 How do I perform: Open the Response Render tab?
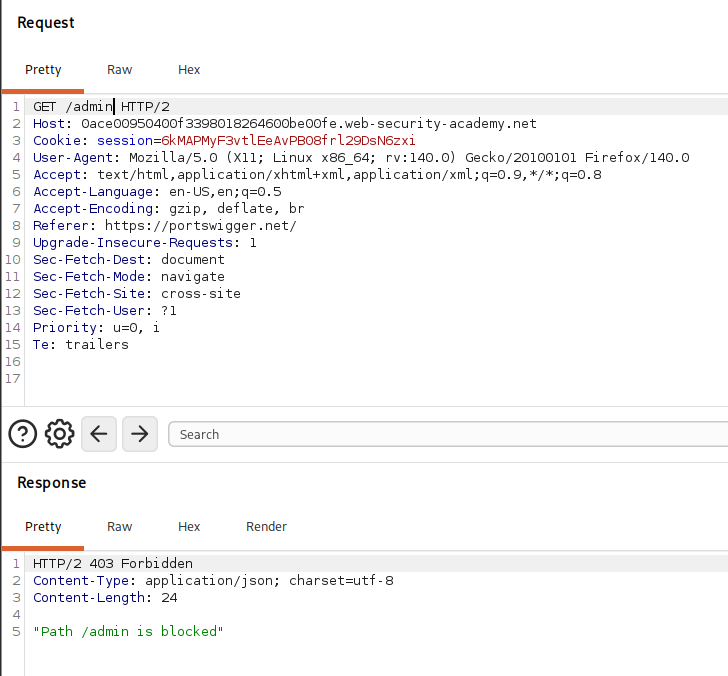266,526
